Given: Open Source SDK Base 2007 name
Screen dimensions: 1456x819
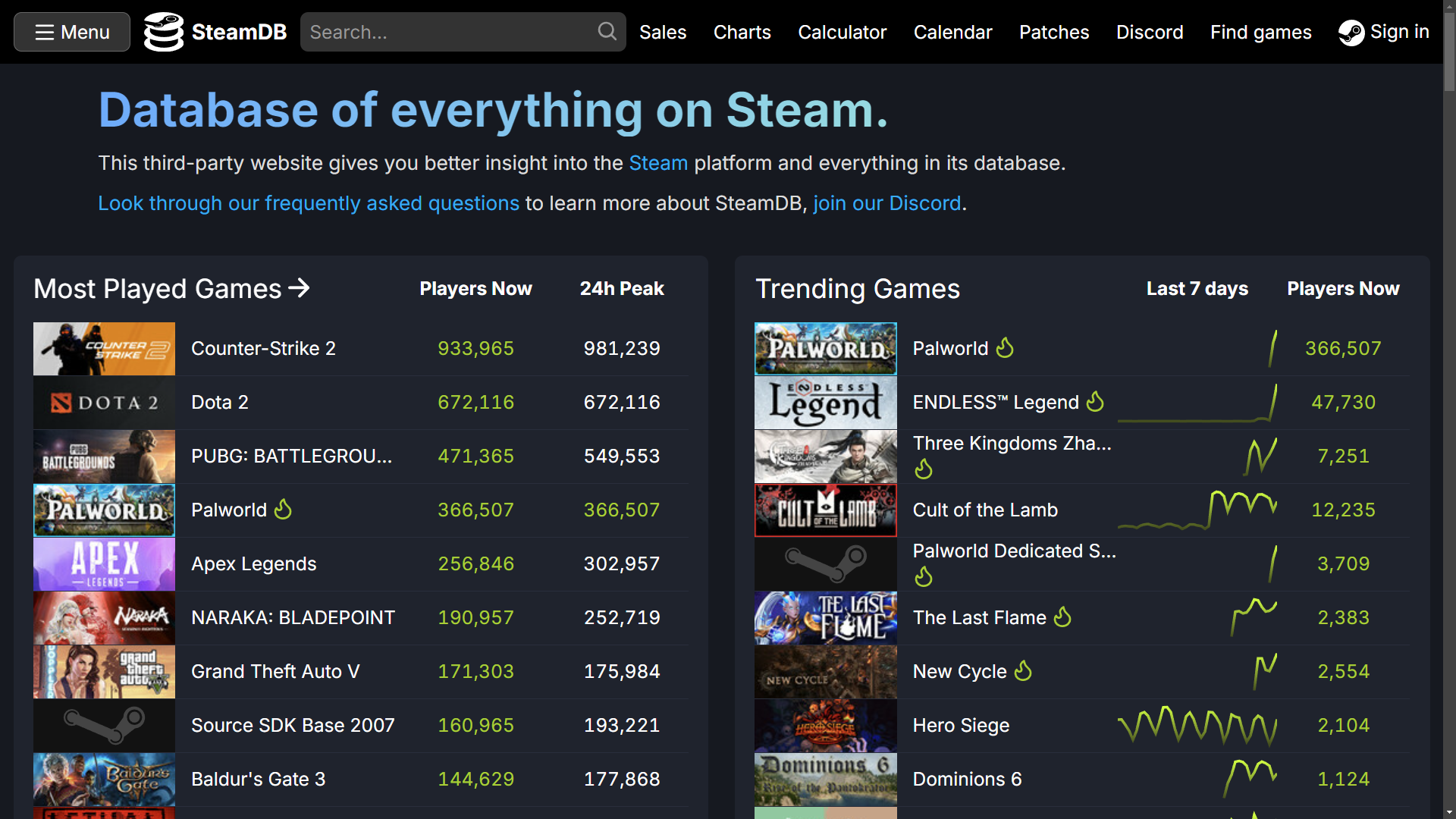Looking at the screenshot, I should [293, 726].
